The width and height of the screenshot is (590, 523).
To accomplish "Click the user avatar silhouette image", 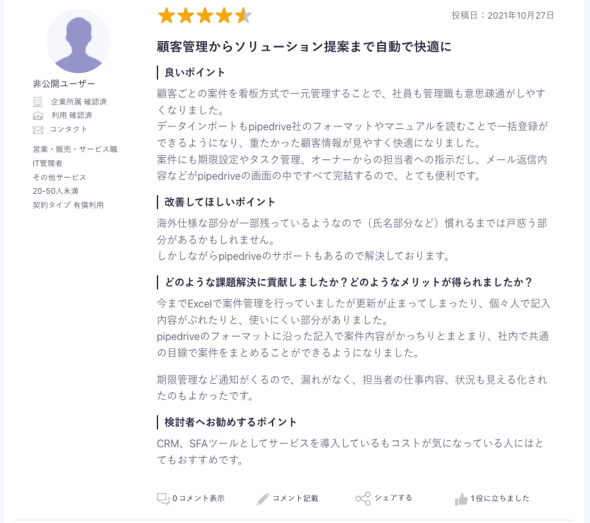I will point(78,41).
